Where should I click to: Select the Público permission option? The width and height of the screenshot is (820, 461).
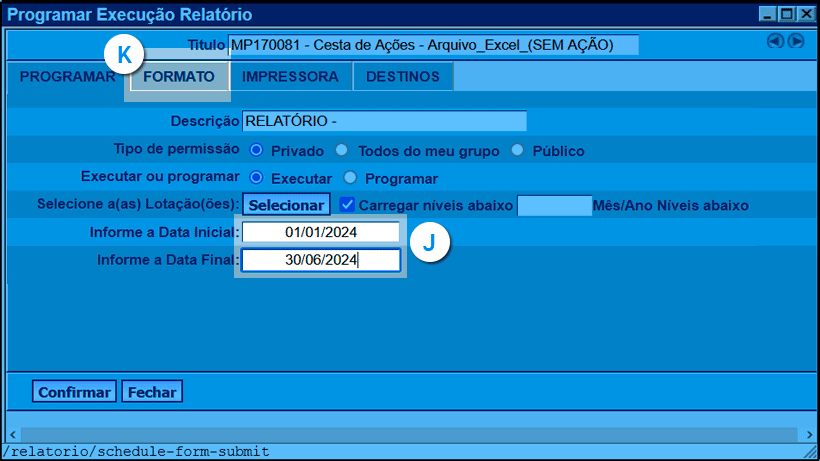[x=517, y=151]
